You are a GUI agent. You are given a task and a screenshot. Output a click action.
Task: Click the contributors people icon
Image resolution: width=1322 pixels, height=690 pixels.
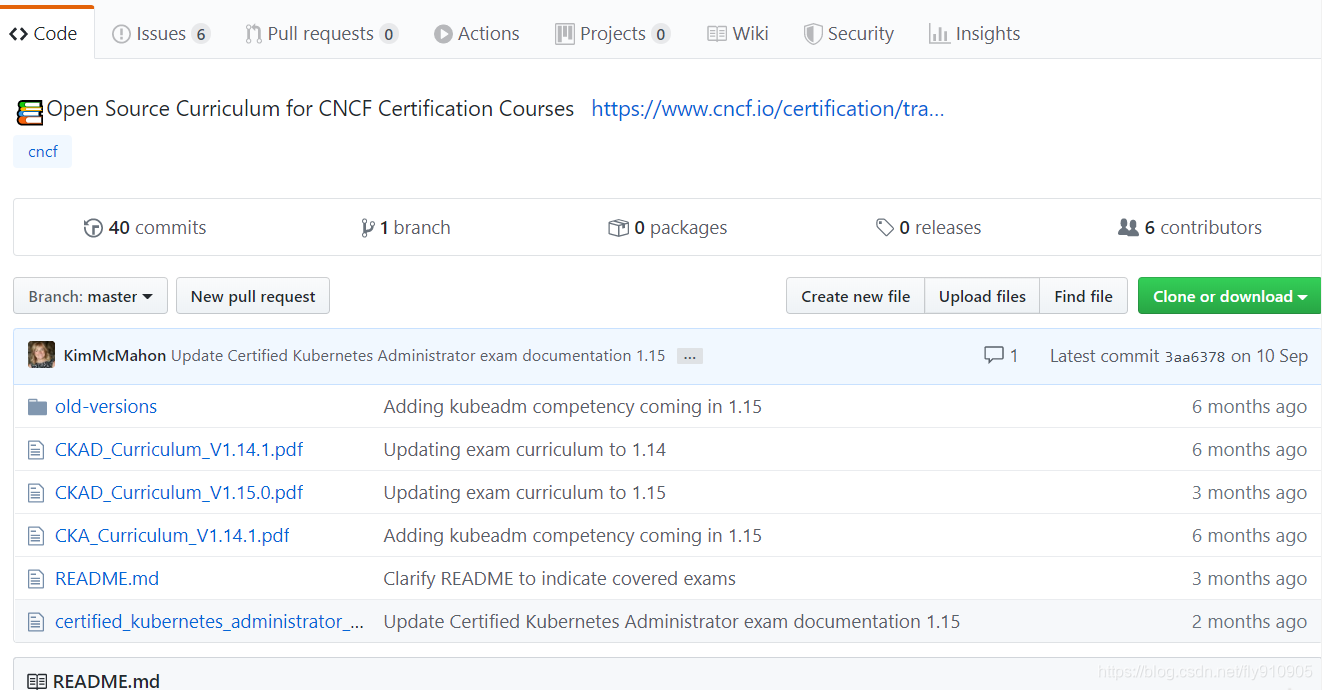point(1128,228)
